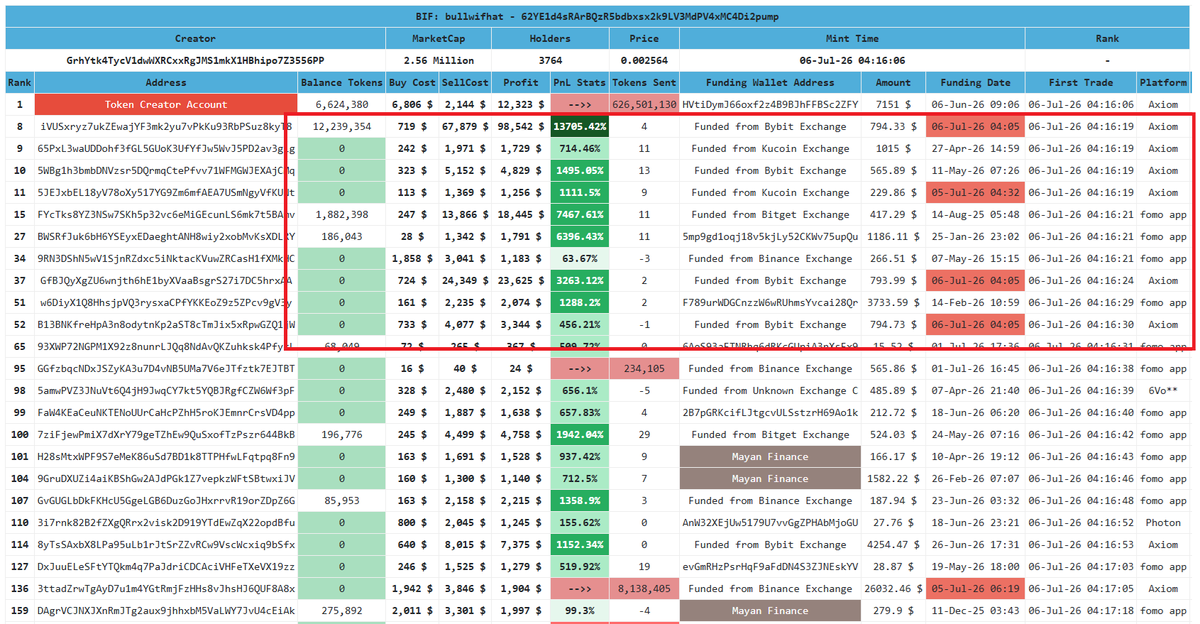Click the 'Platform' column header
Viewport: 1200px width, 624px height.
(1163, 82)
